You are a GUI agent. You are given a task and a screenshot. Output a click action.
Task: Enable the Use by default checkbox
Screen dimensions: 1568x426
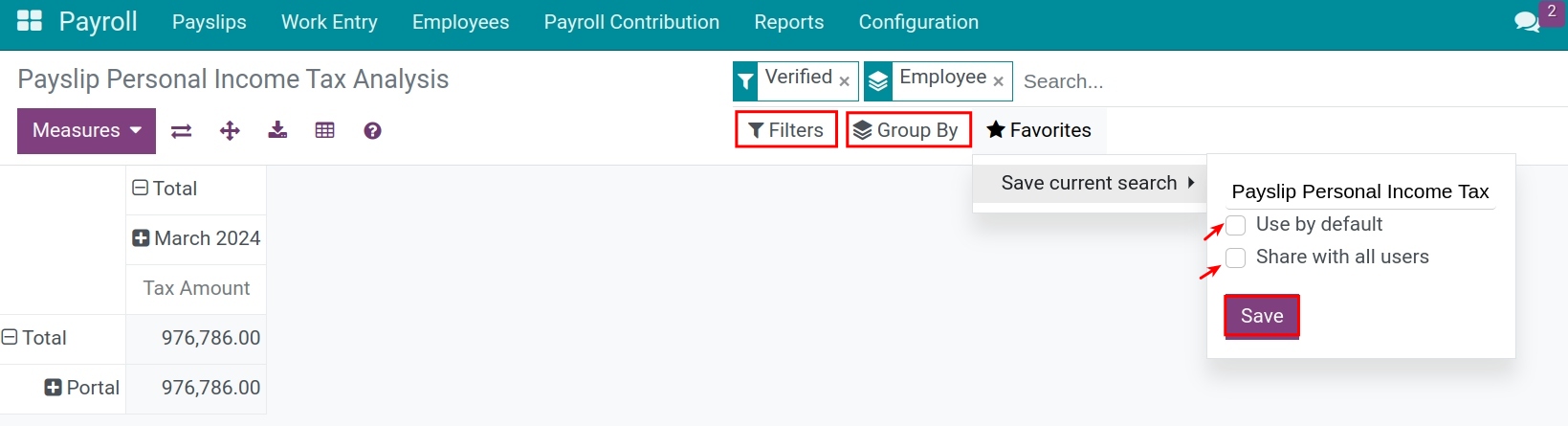(x=1236, y=225)
